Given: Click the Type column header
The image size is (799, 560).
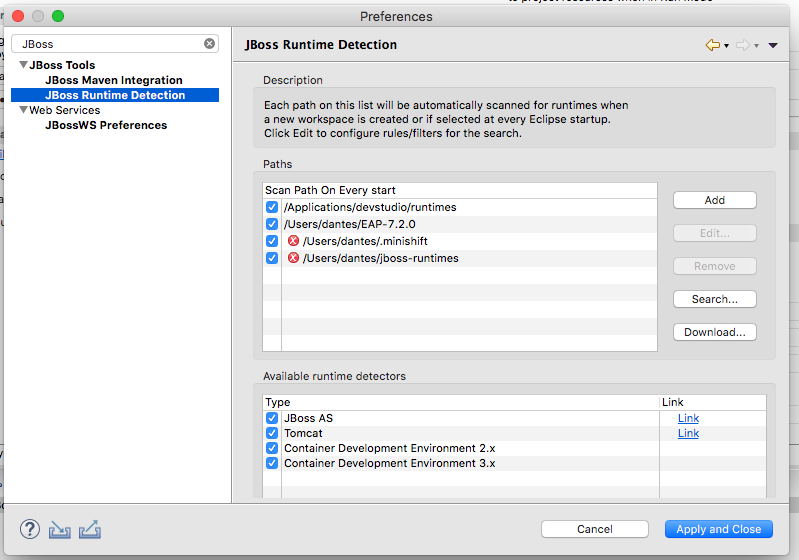Looking at the screenshot, I should pos(461,402).
